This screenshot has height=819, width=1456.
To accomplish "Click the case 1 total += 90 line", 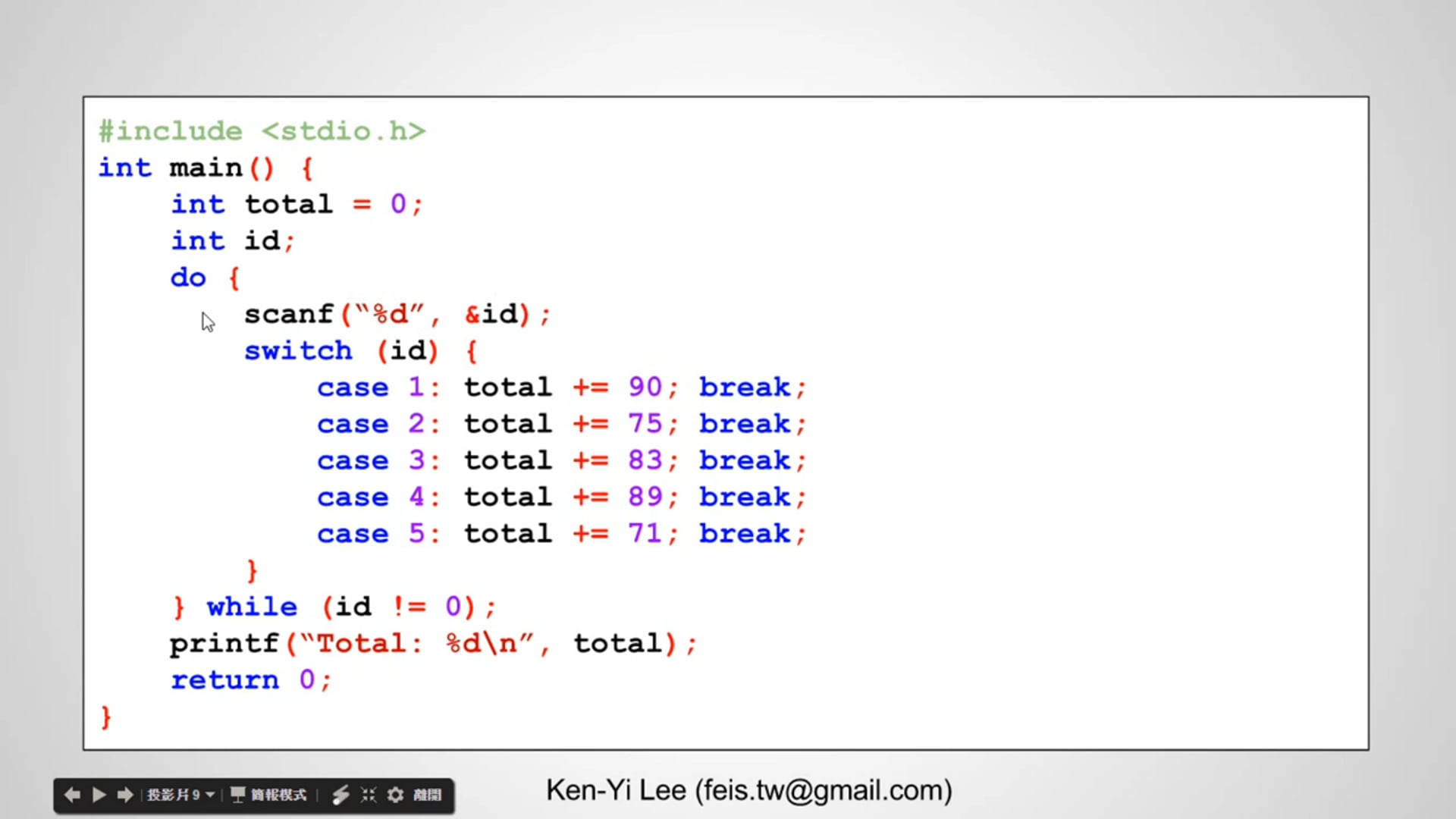I will coord(561,388).
